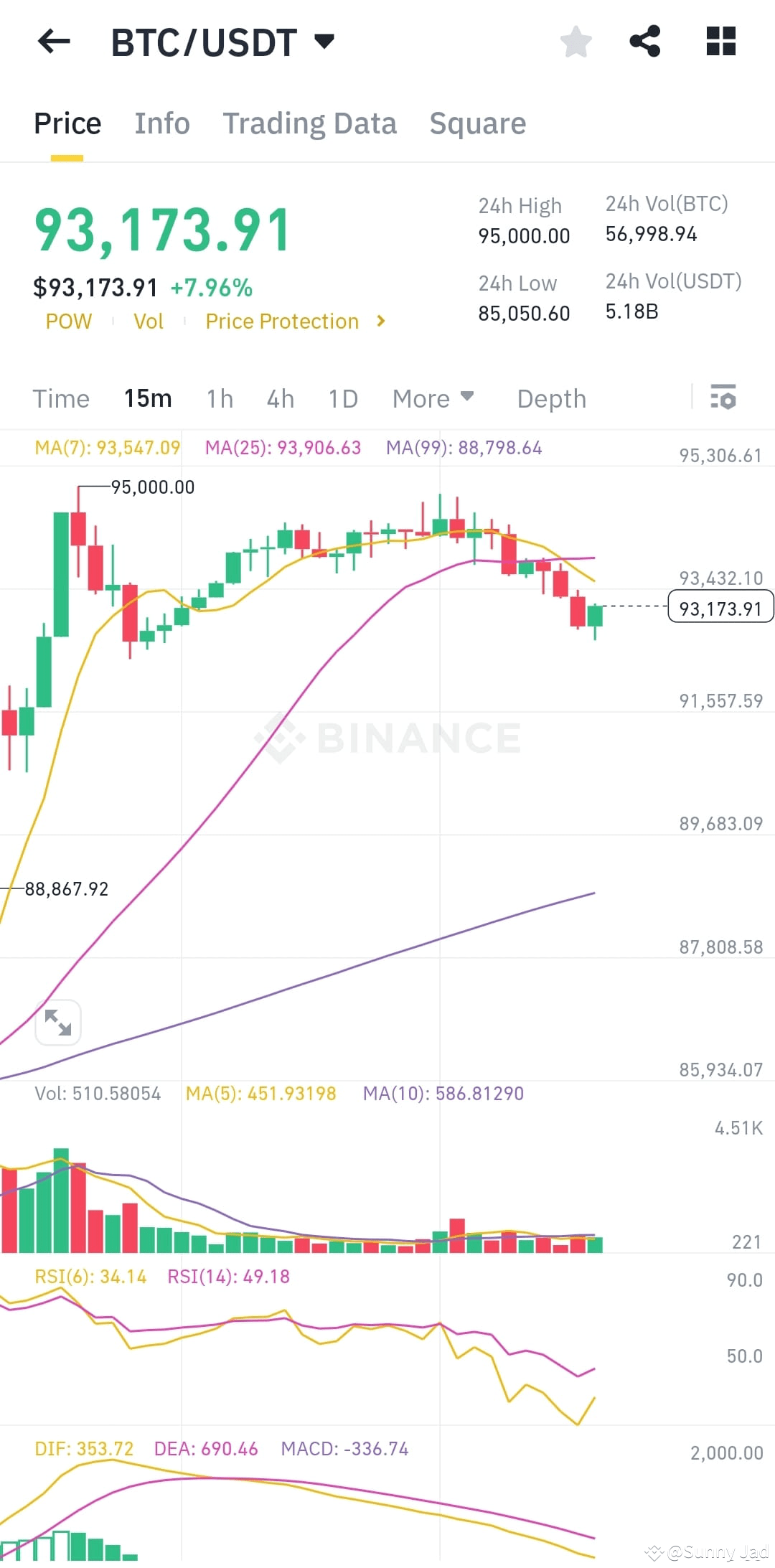Viewport: 775px width, 1568px height.
Task: Switch to the 1D chart interval
Action: pos(342,398)
